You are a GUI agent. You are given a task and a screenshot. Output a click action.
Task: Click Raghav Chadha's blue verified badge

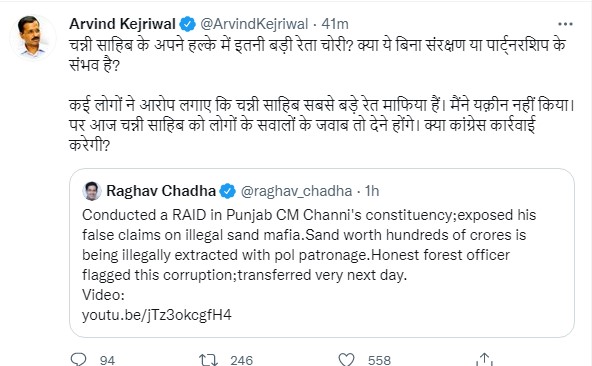click(227, 191)
